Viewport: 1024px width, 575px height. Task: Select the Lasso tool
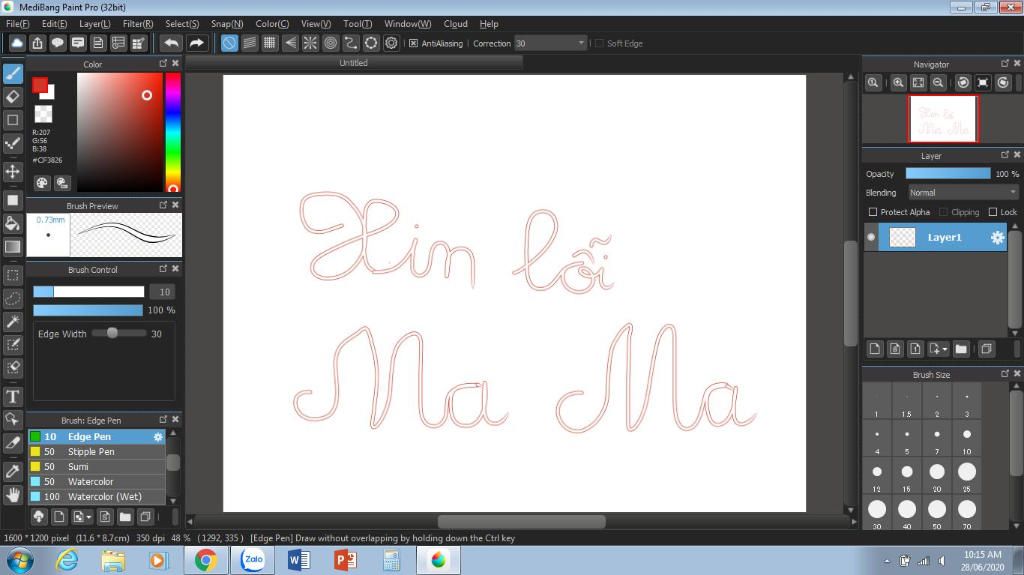tap(12, 299)
